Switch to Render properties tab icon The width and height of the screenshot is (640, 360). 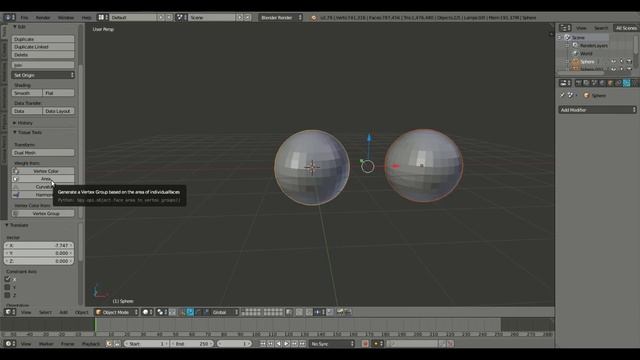579,83
